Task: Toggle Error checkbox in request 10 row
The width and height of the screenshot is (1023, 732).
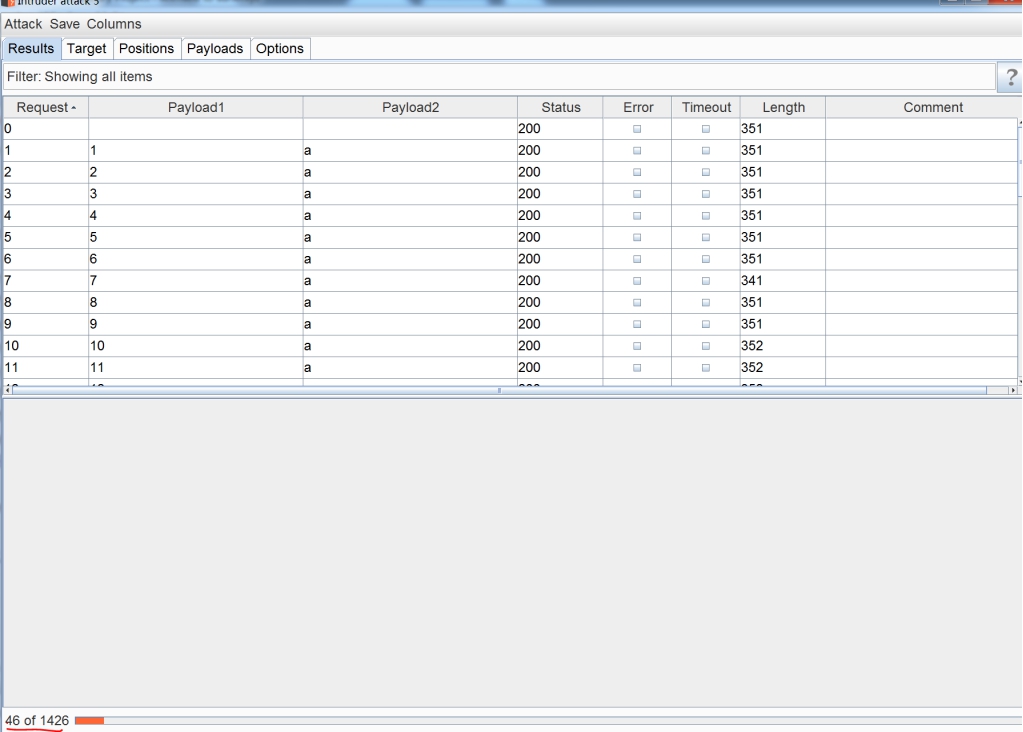Action: [x=637, y=346]
